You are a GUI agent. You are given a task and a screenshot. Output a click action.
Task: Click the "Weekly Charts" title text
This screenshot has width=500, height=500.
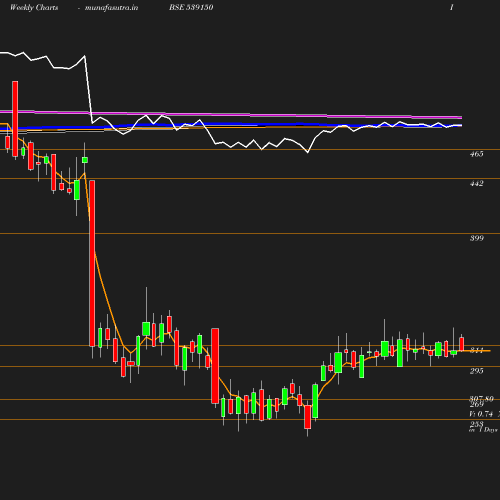click(34, 8)
